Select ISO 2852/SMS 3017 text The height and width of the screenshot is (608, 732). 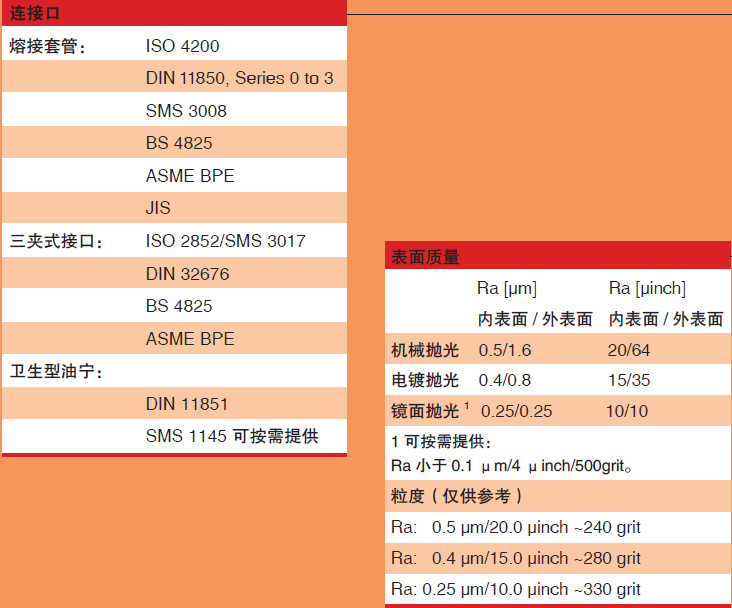(225, 241)
